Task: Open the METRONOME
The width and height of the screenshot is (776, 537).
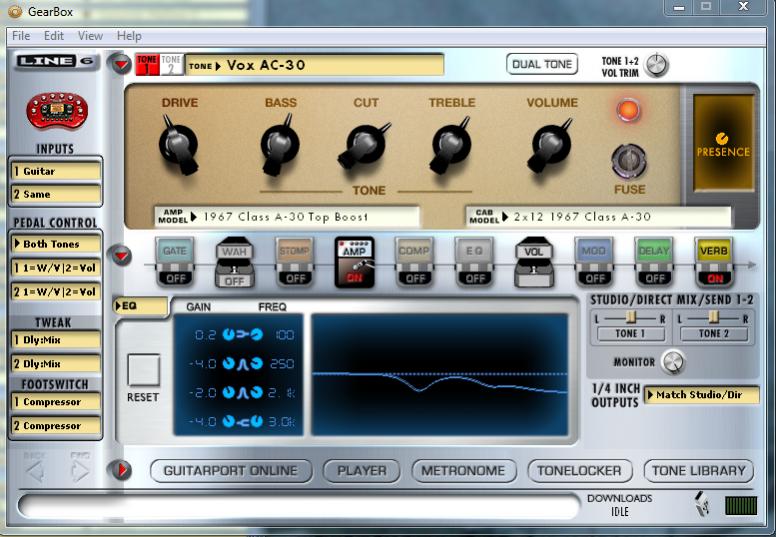Action: tap(463, 471)
